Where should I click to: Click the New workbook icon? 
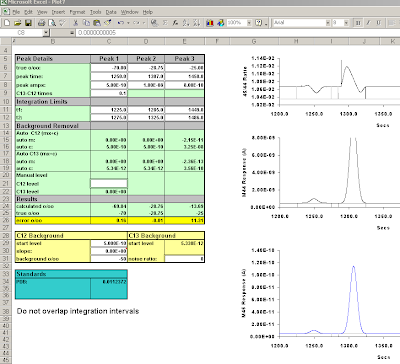point(7,23)
